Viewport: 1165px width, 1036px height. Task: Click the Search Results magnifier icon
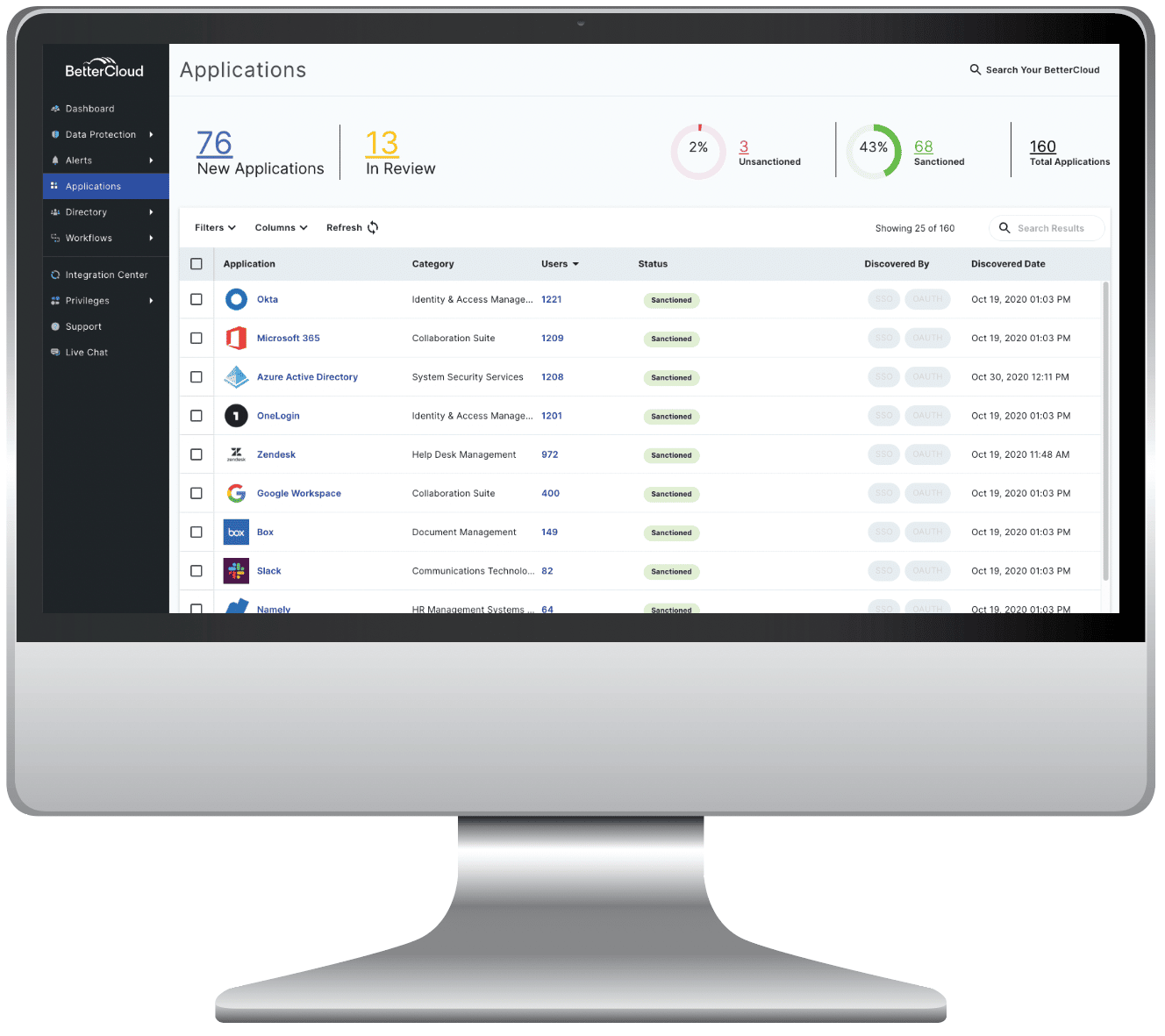1004,228
